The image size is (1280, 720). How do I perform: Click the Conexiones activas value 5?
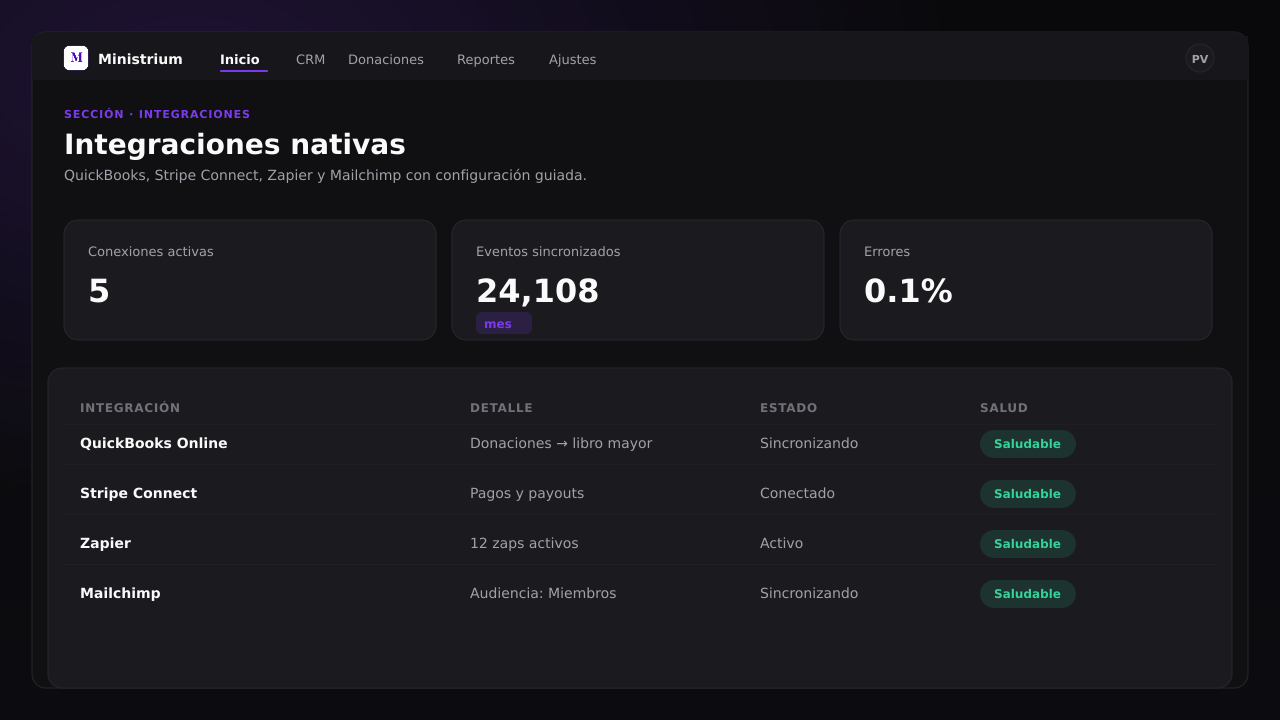[x=98, y=291]
